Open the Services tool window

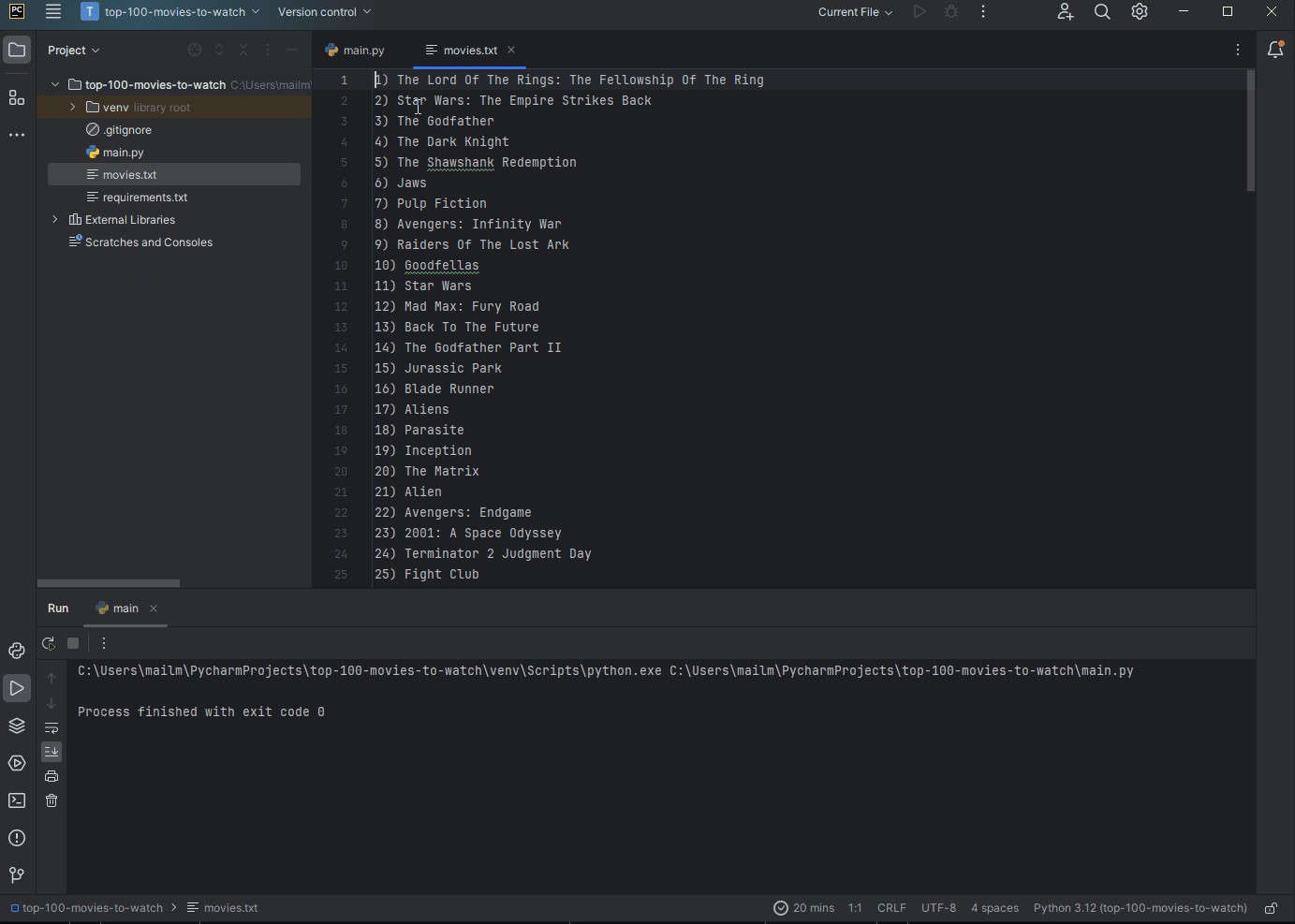(17, 764)
